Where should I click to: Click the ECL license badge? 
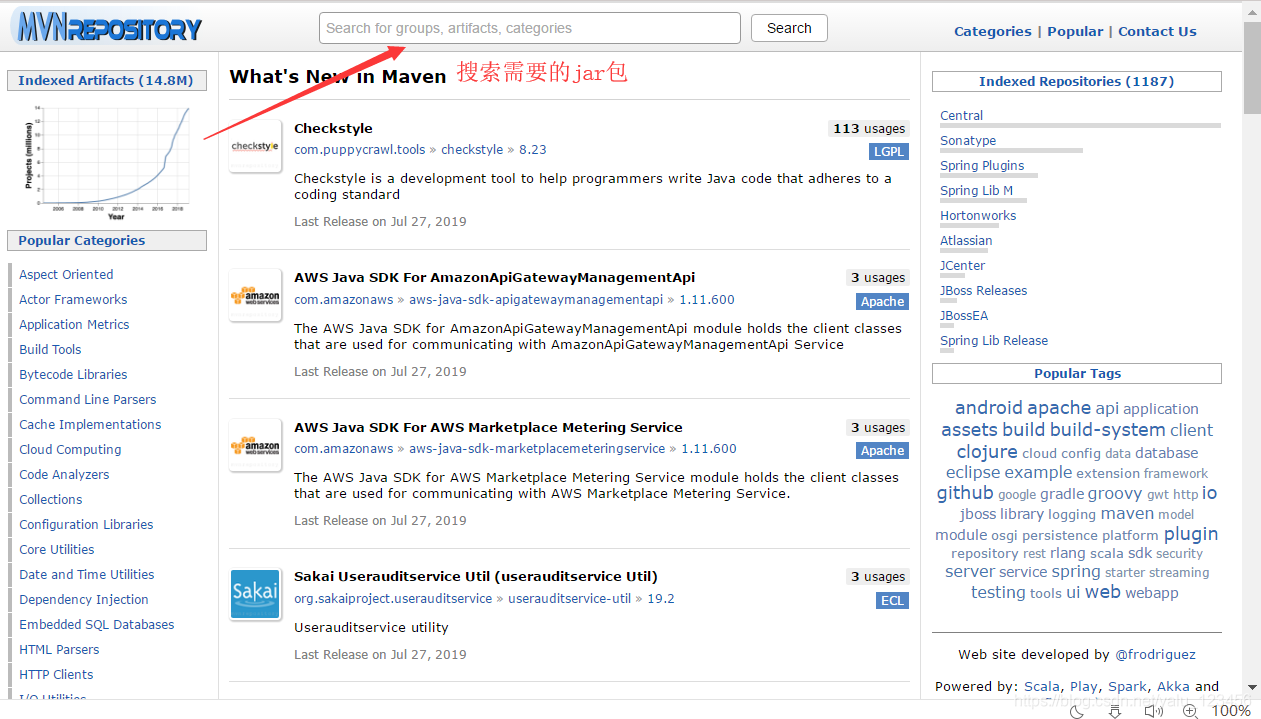tap(892, 600)
